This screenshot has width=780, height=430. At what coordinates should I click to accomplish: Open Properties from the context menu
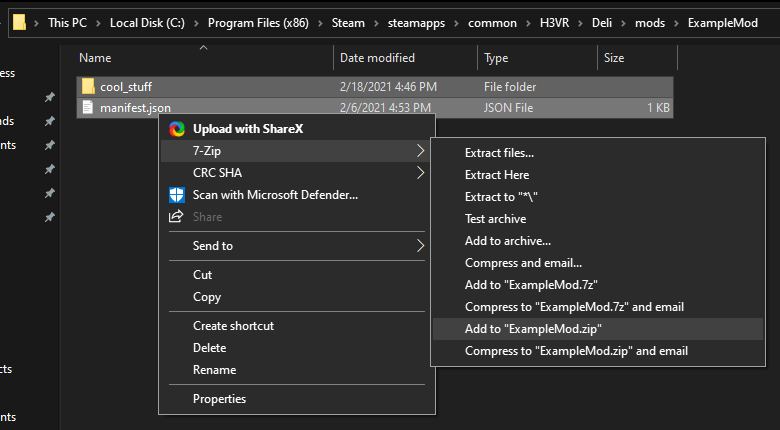(x=297, y=399)
